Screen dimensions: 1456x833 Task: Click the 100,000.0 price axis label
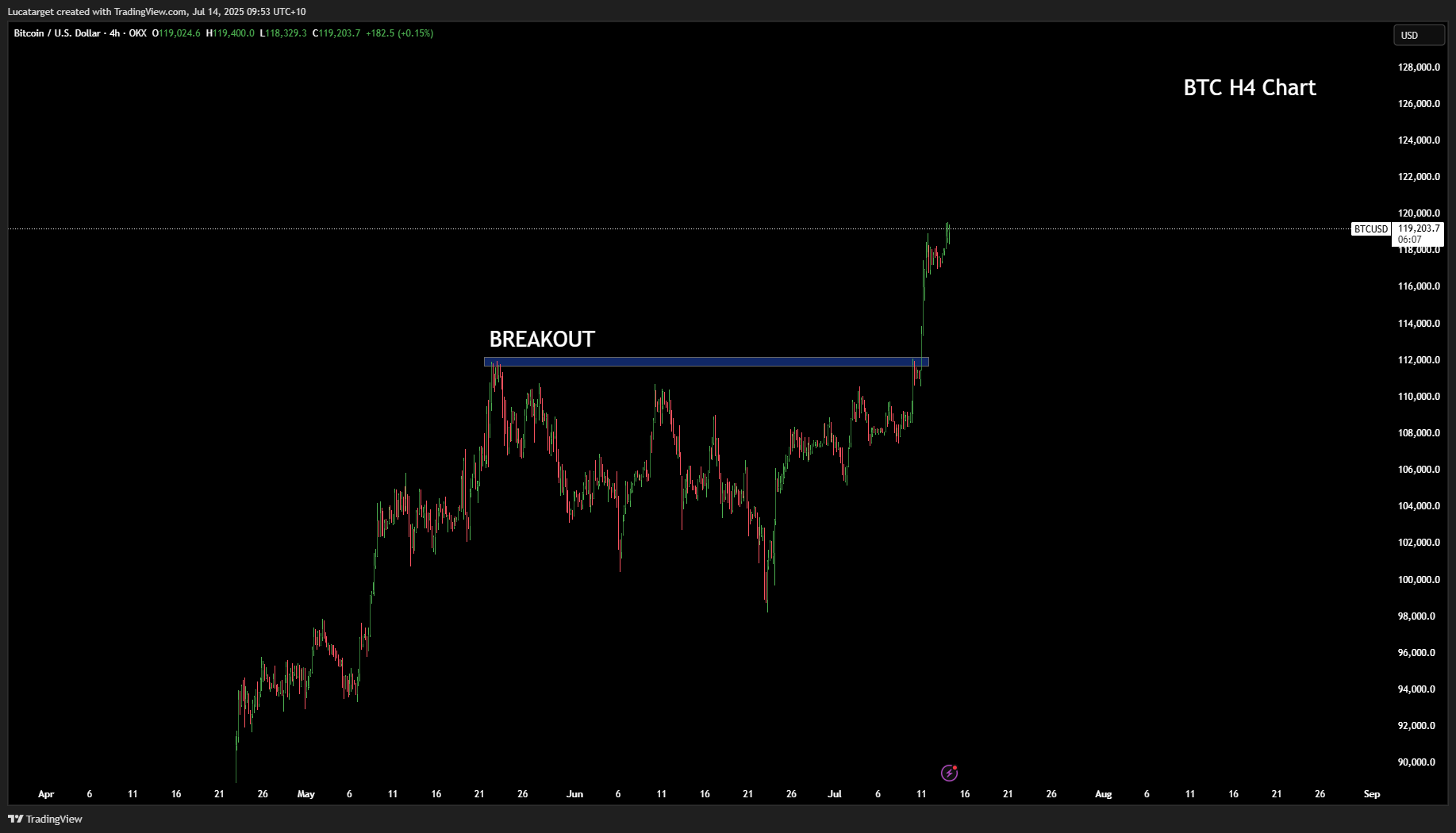1419,580
